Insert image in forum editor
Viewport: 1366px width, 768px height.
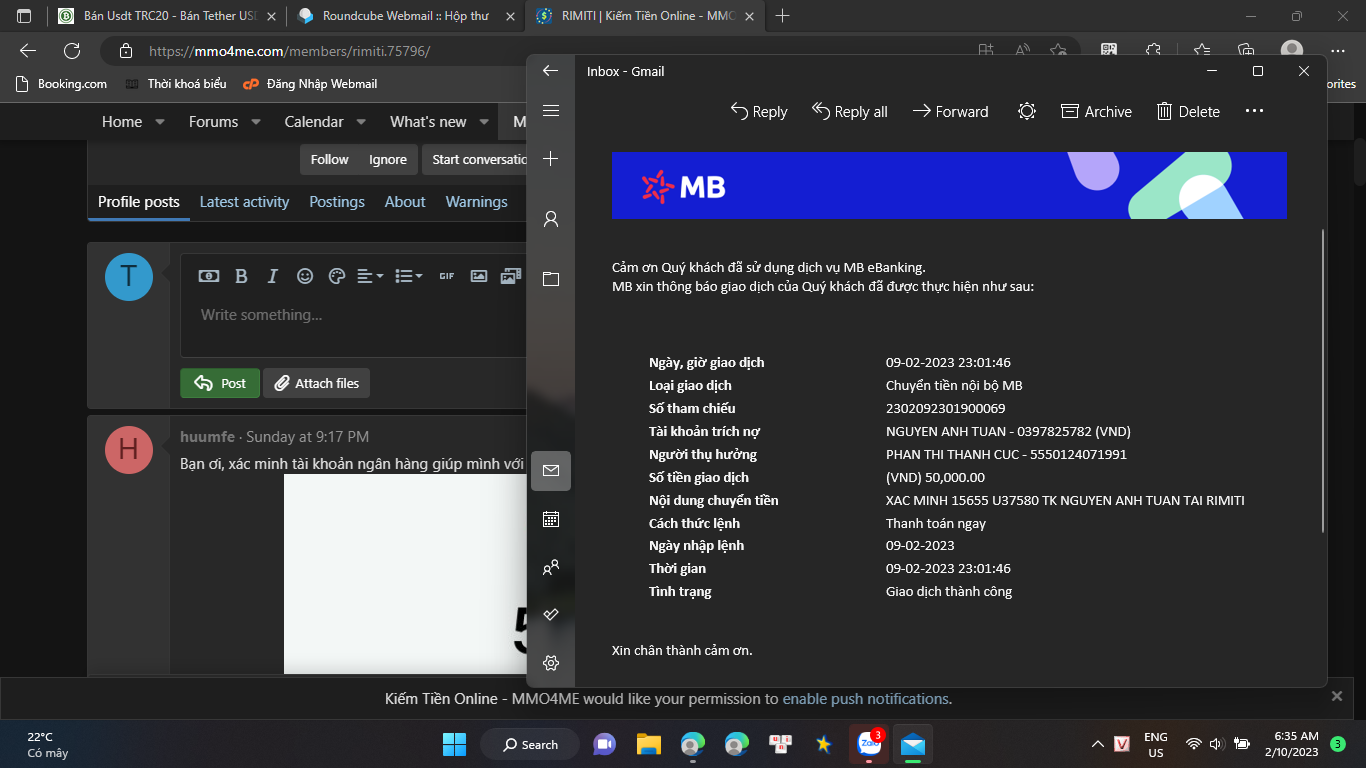479,276
